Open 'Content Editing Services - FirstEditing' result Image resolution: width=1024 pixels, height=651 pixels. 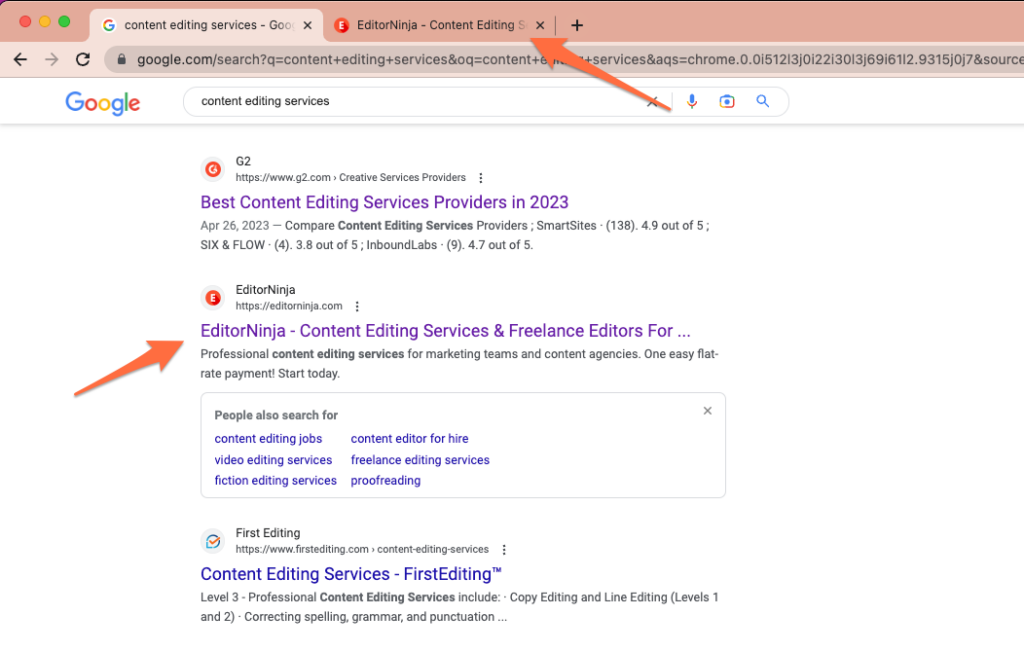351,574
